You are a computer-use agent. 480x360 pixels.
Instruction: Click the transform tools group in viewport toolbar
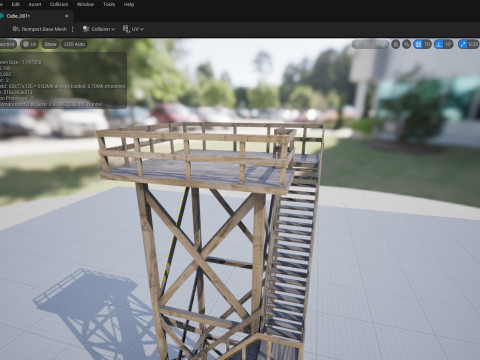(370, 44)
